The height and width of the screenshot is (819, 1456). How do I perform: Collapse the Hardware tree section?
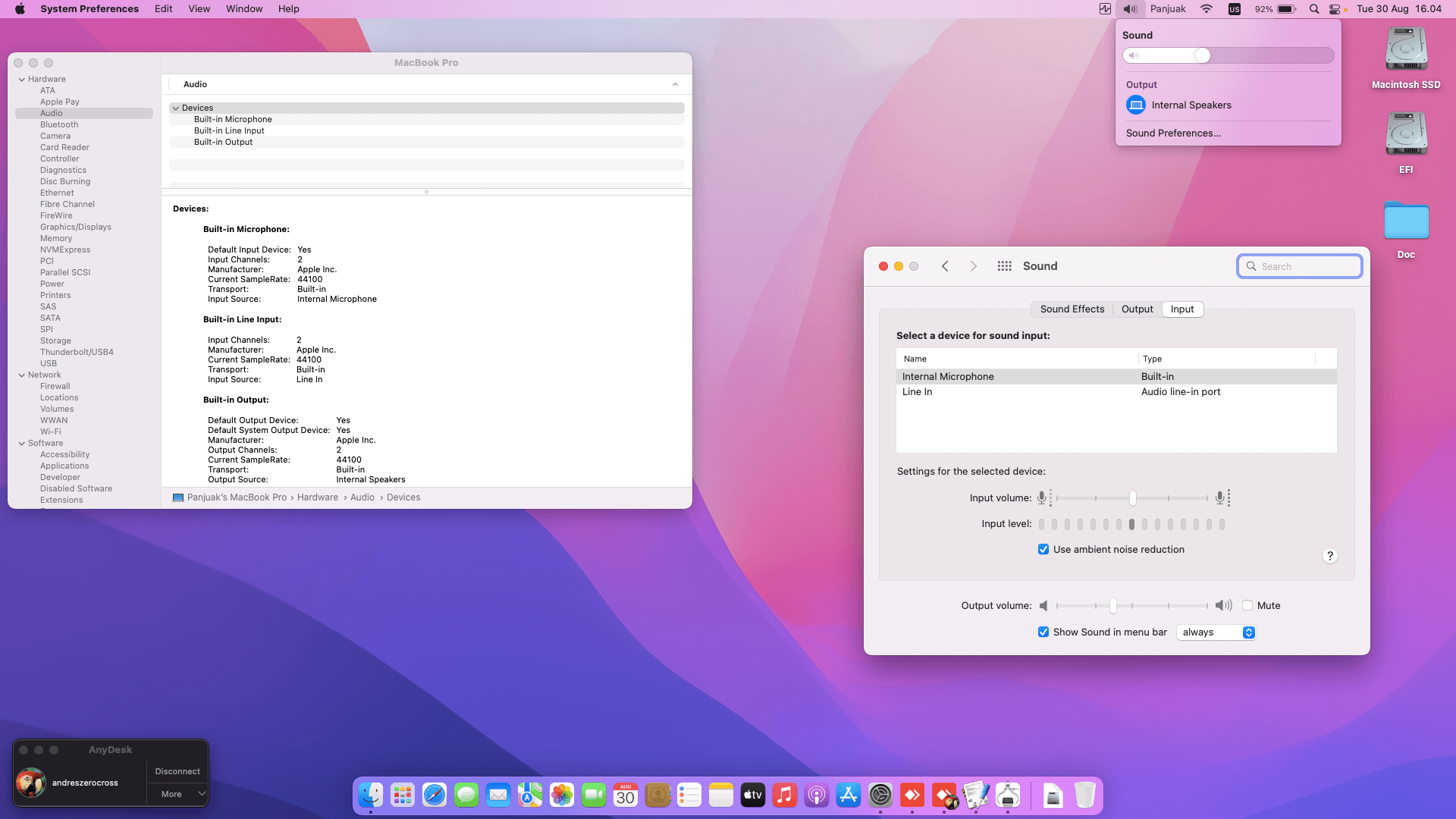[22, 80]
